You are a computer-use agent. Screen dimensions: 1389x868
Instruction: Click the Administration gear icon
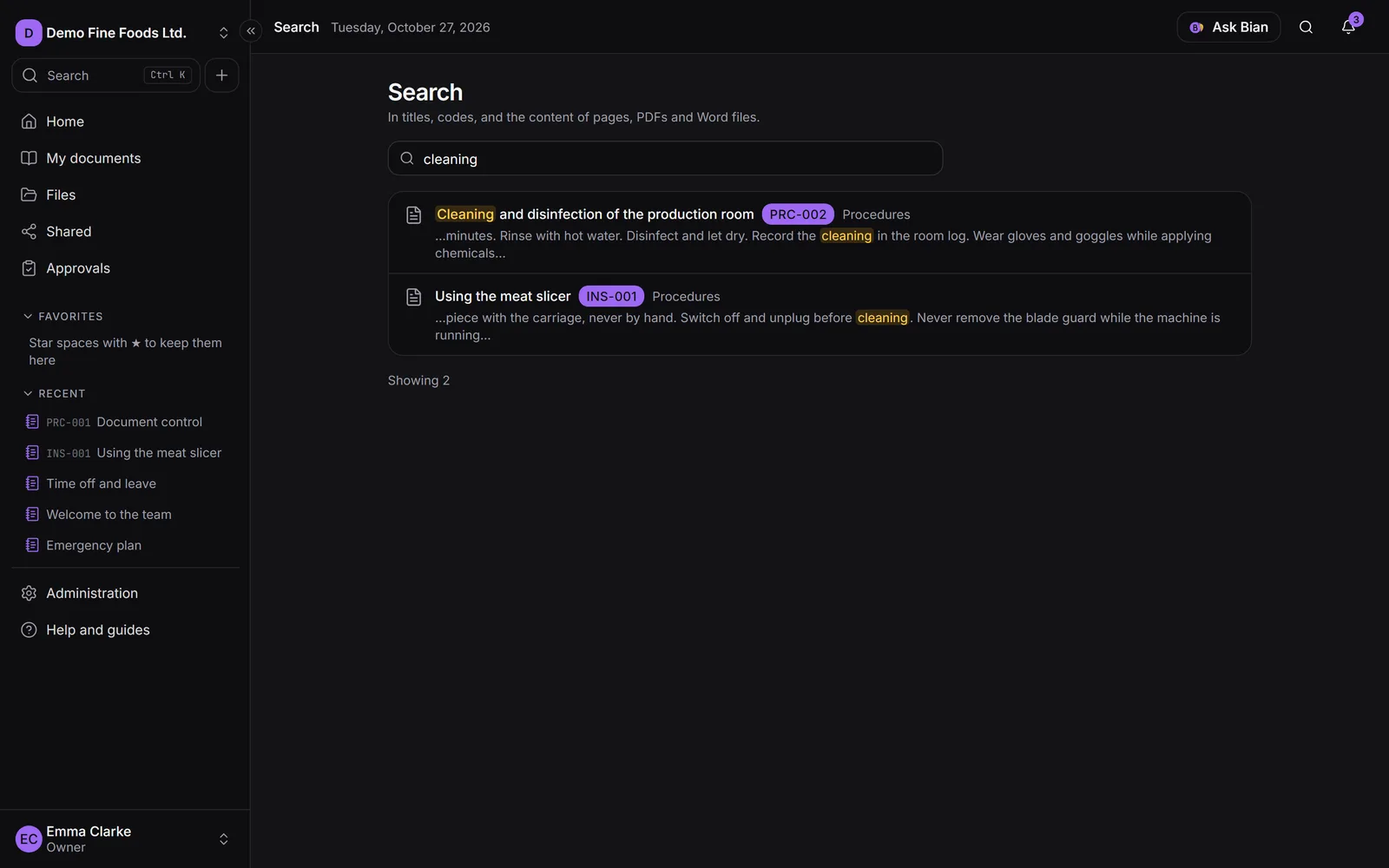point(29,594)
